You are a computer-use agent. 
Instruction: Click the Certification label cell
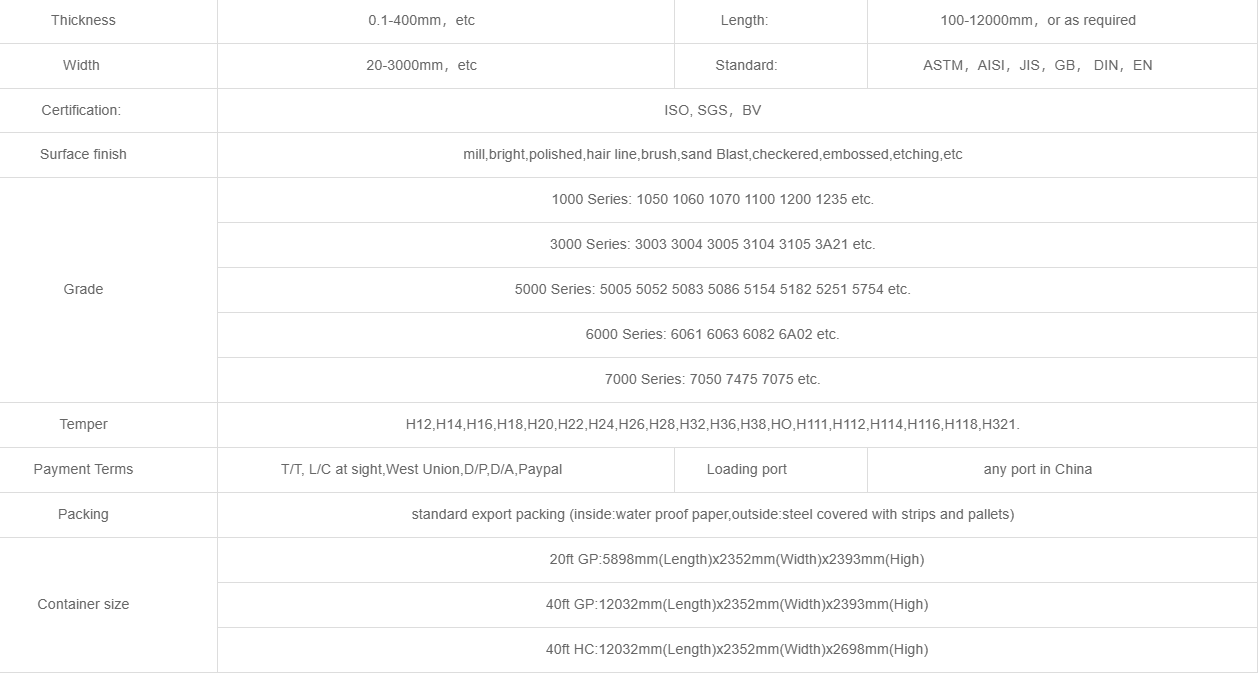click(x=81, y=110)
